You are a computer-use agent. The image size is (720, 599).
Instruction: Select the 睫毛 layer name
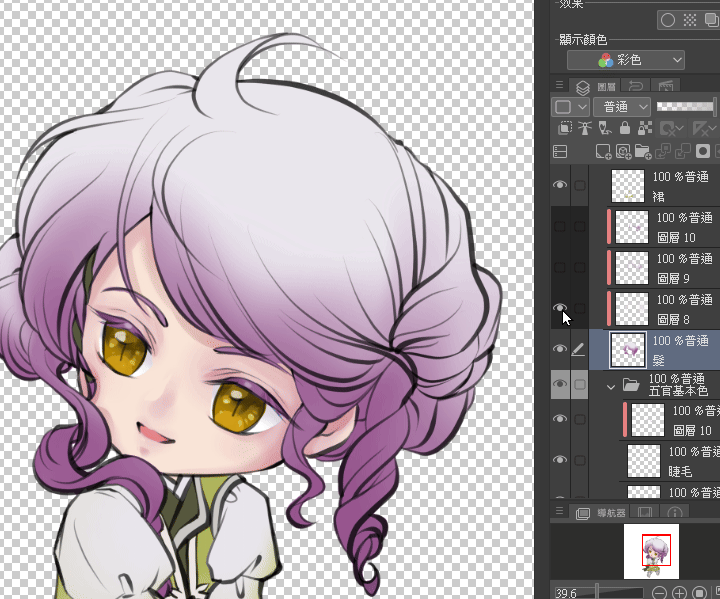tap(680, 471)
